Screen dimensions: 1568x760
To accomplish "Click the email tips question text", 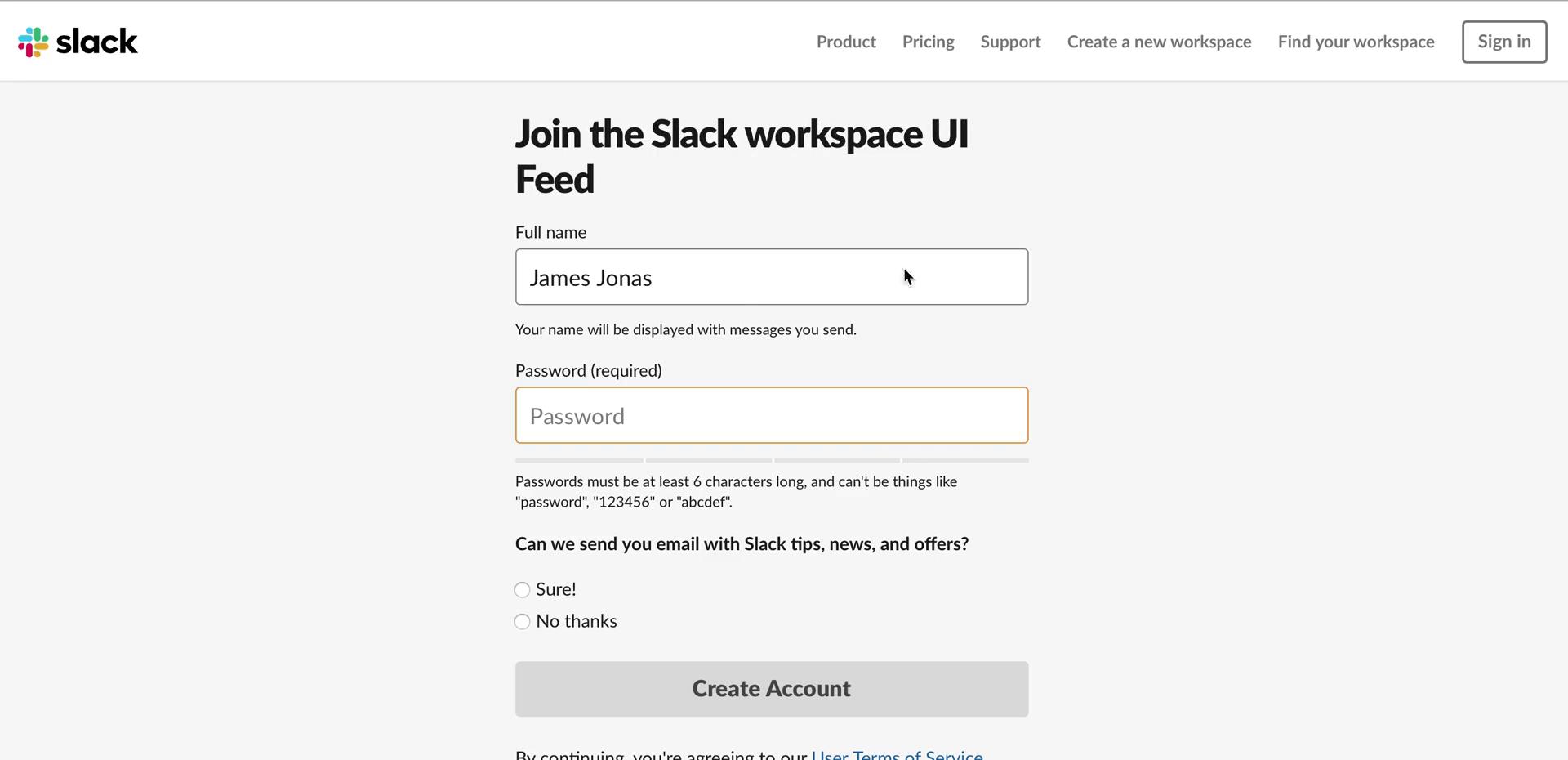I will click(742, 544).
